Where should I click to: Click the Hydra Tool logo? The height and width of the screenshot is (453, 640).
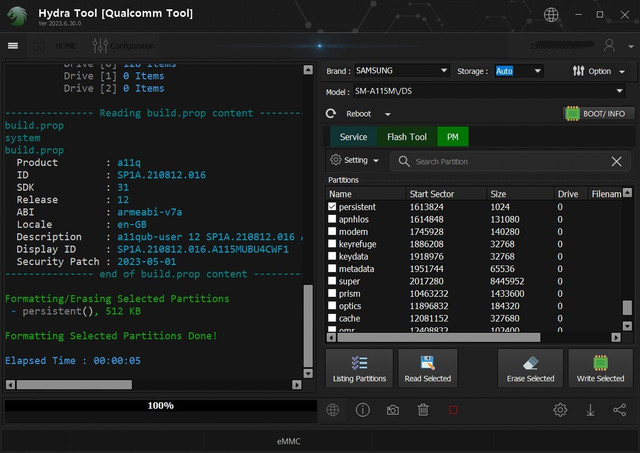[17, 16]
